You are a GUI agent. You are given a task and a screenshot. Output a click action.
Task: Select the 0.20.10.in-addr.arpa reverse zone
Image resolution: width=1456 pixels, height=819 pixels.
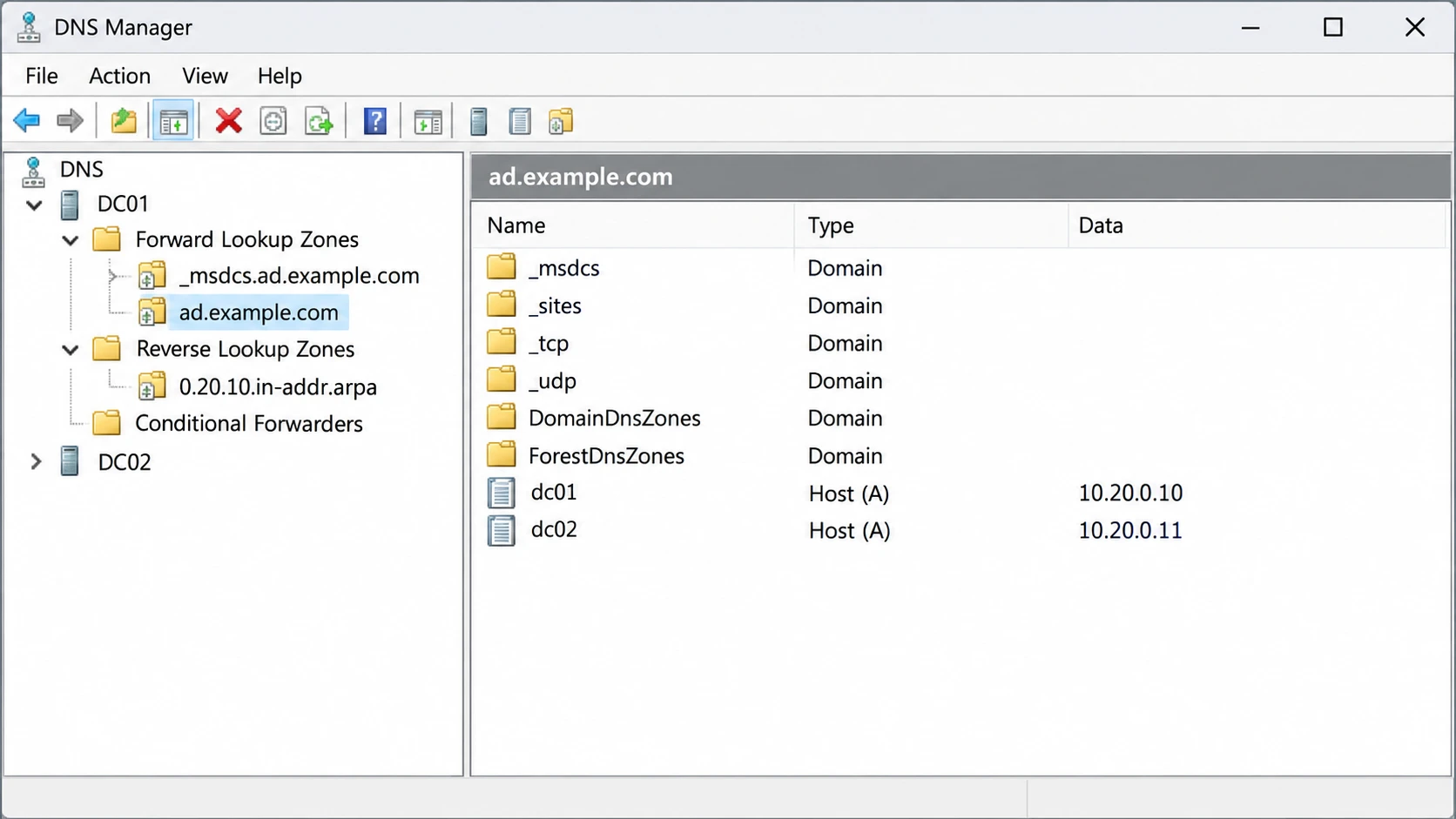(x=278, y=387)
